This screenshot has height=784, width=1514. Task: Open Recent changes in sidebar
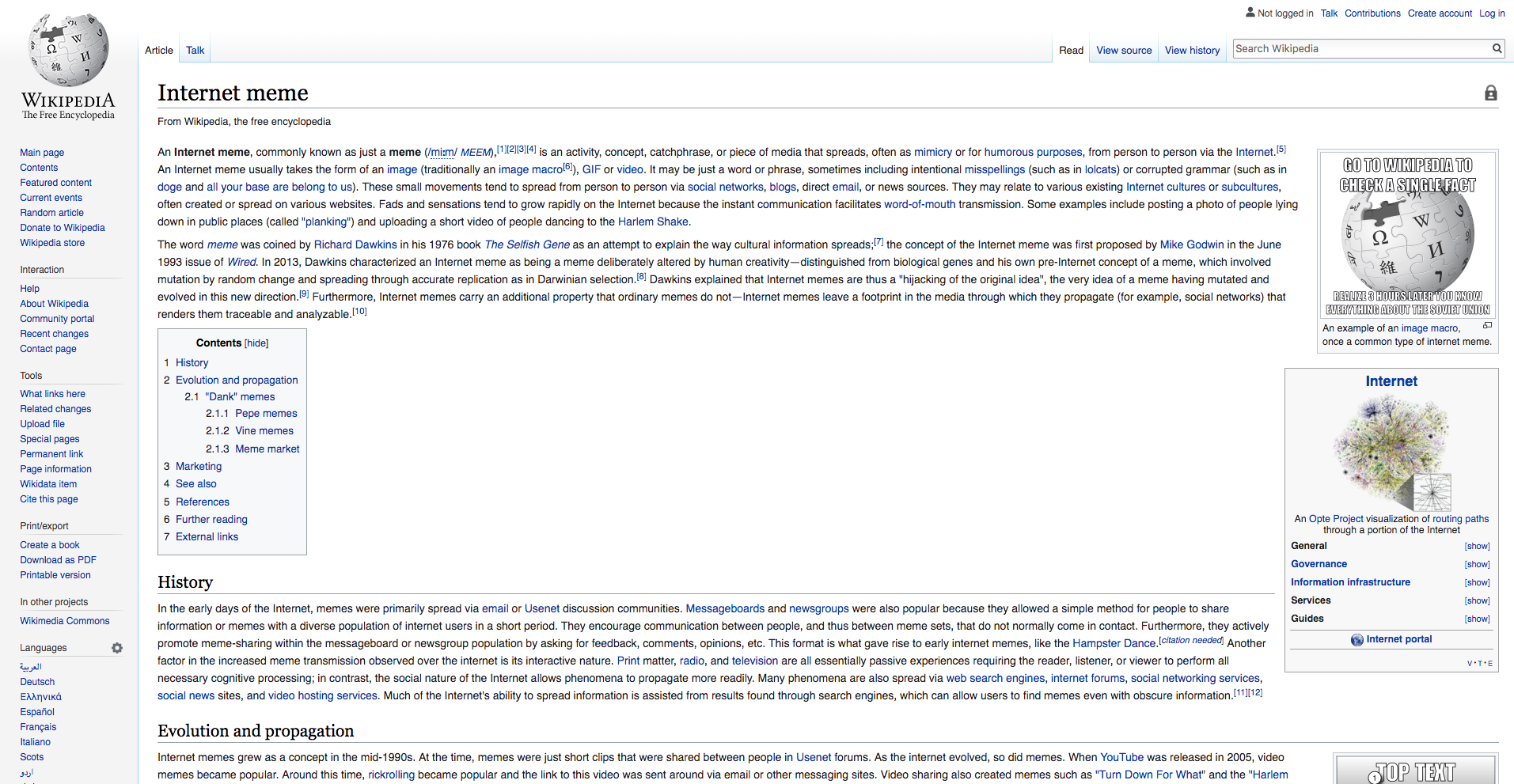54,334
